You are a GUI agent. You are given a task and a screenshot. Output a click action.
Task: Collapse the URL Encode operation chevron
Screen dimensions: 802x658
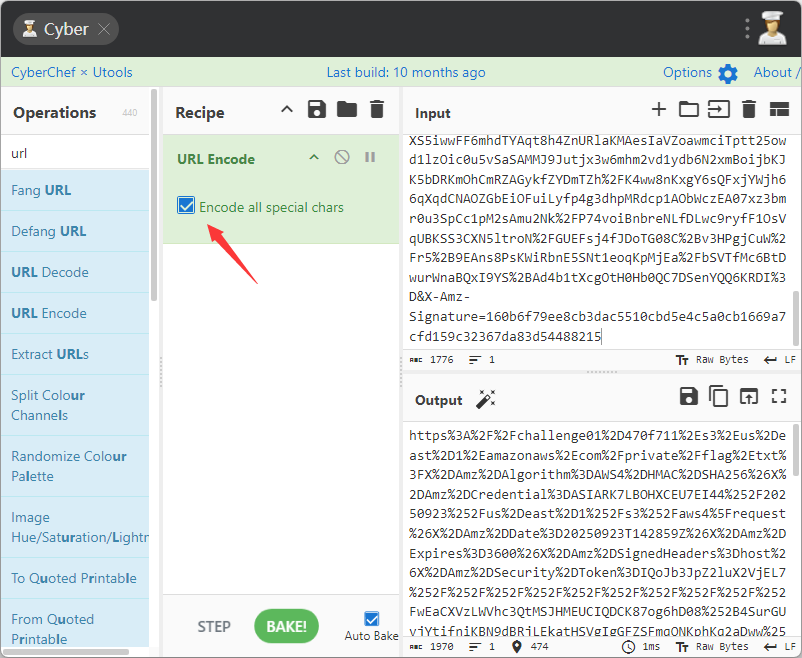point(314,158)
